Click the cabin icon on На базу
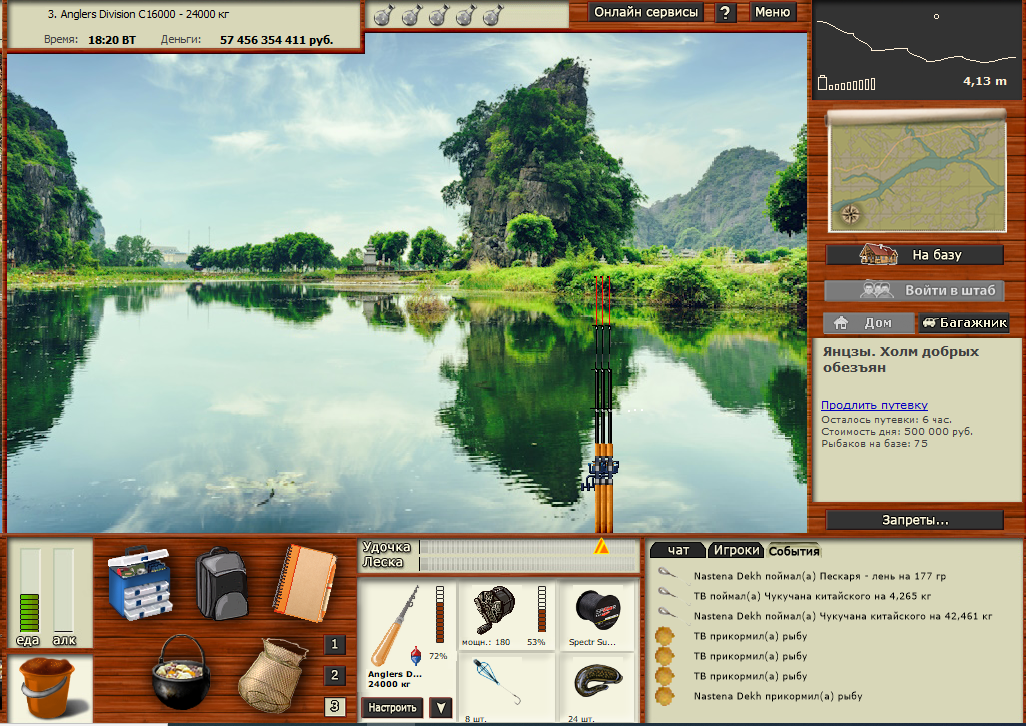Viewport: 1026px width, 726px height. 878,254
